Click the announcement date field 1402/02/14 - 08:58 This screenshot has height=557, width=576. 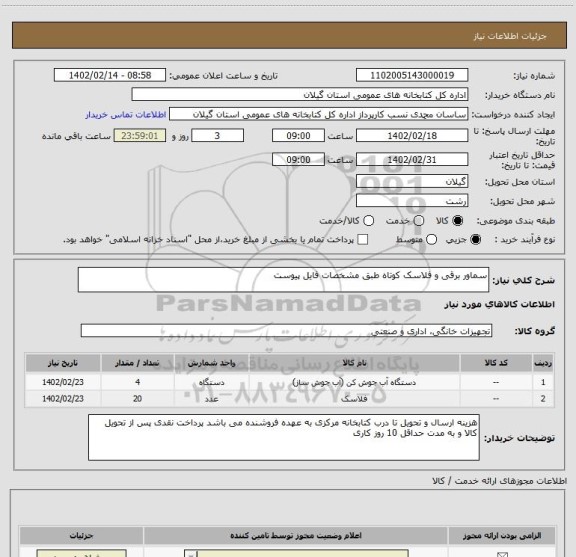pyautogui.click(x=110, y=75)
